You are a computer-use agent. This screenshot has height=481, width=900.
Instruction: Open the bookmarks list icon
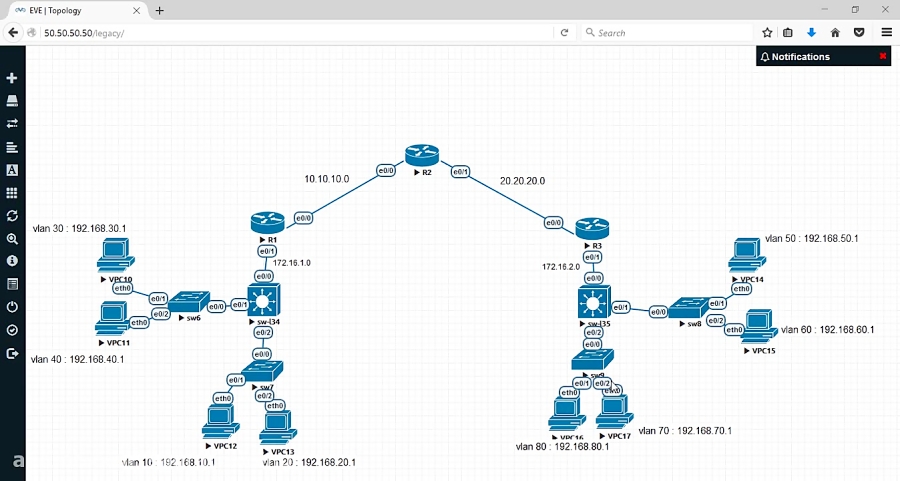[x=788, y=33]
